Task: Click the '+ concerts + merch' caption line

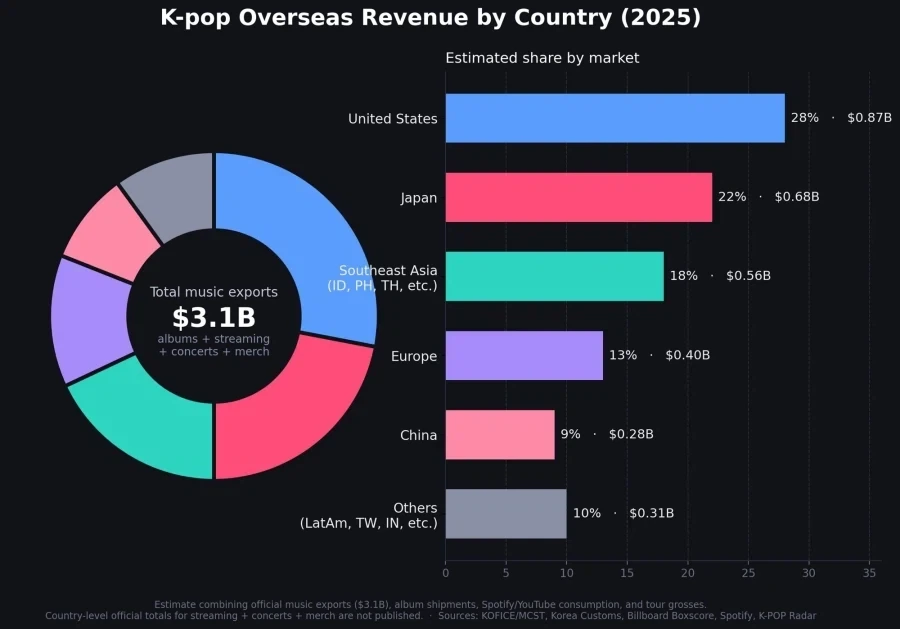Action: 214,352
